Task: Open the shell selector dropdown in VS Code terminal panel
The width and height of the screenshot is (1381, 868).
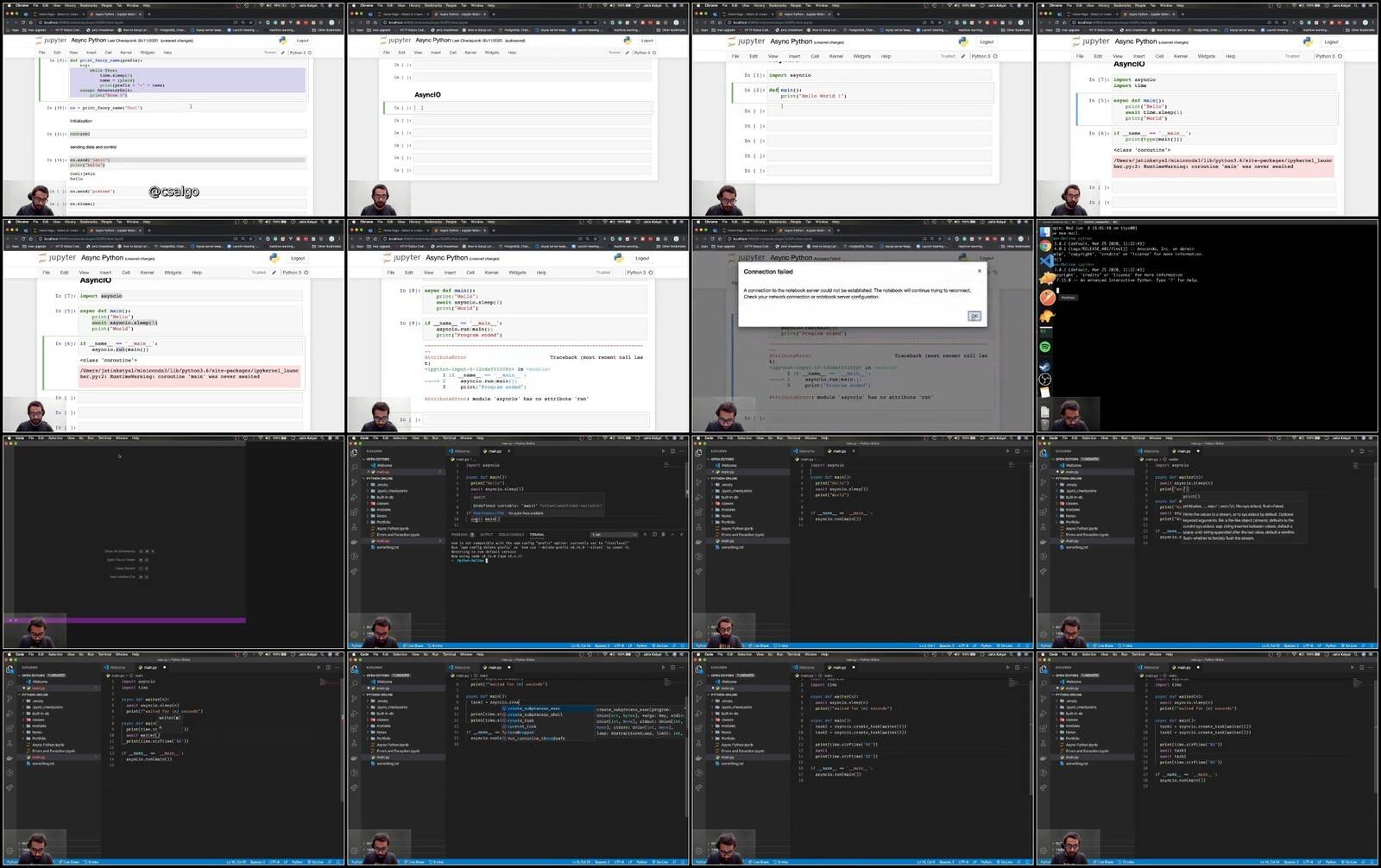Action: [613, 534]
